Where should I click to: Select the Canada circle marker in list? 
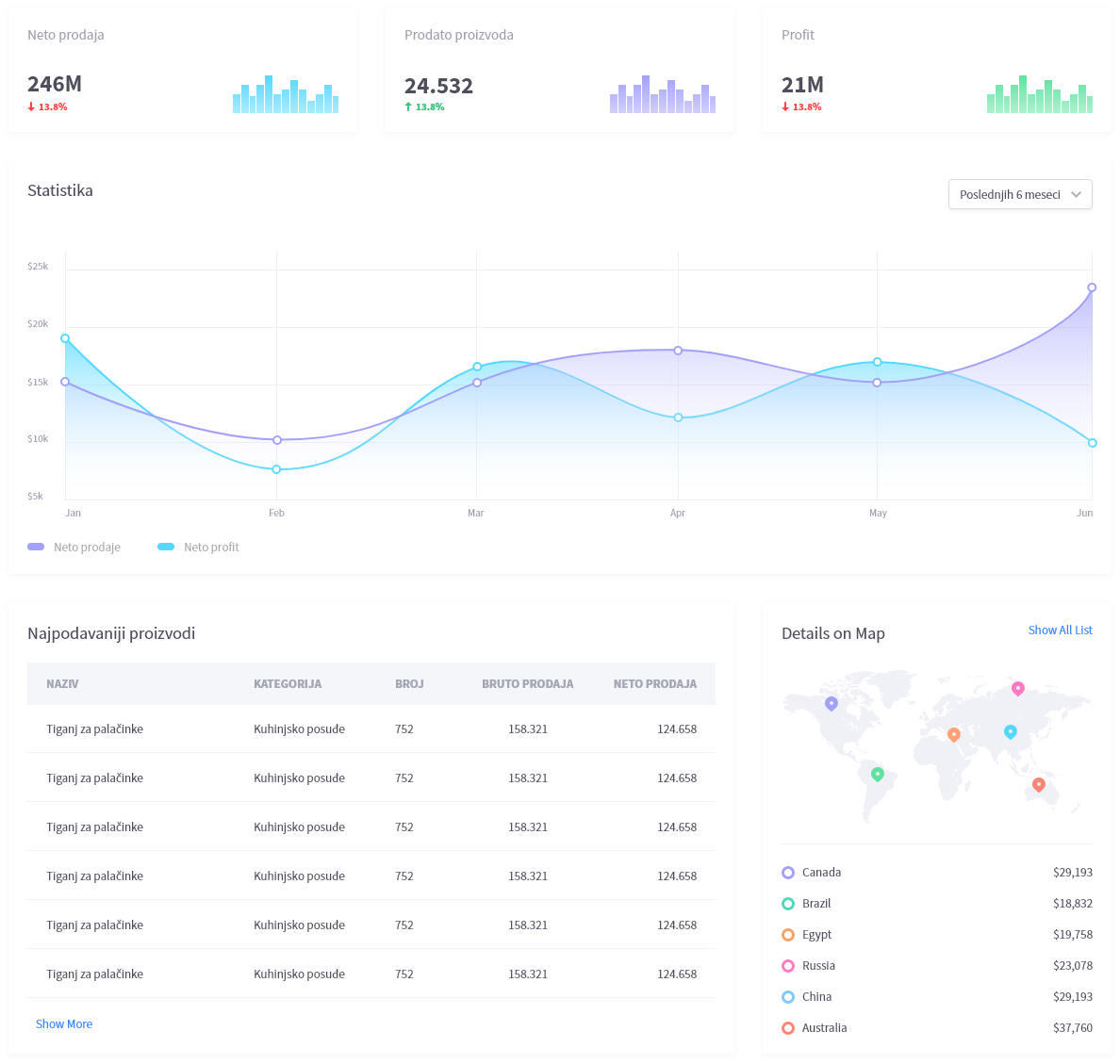(x=788, y=873)
